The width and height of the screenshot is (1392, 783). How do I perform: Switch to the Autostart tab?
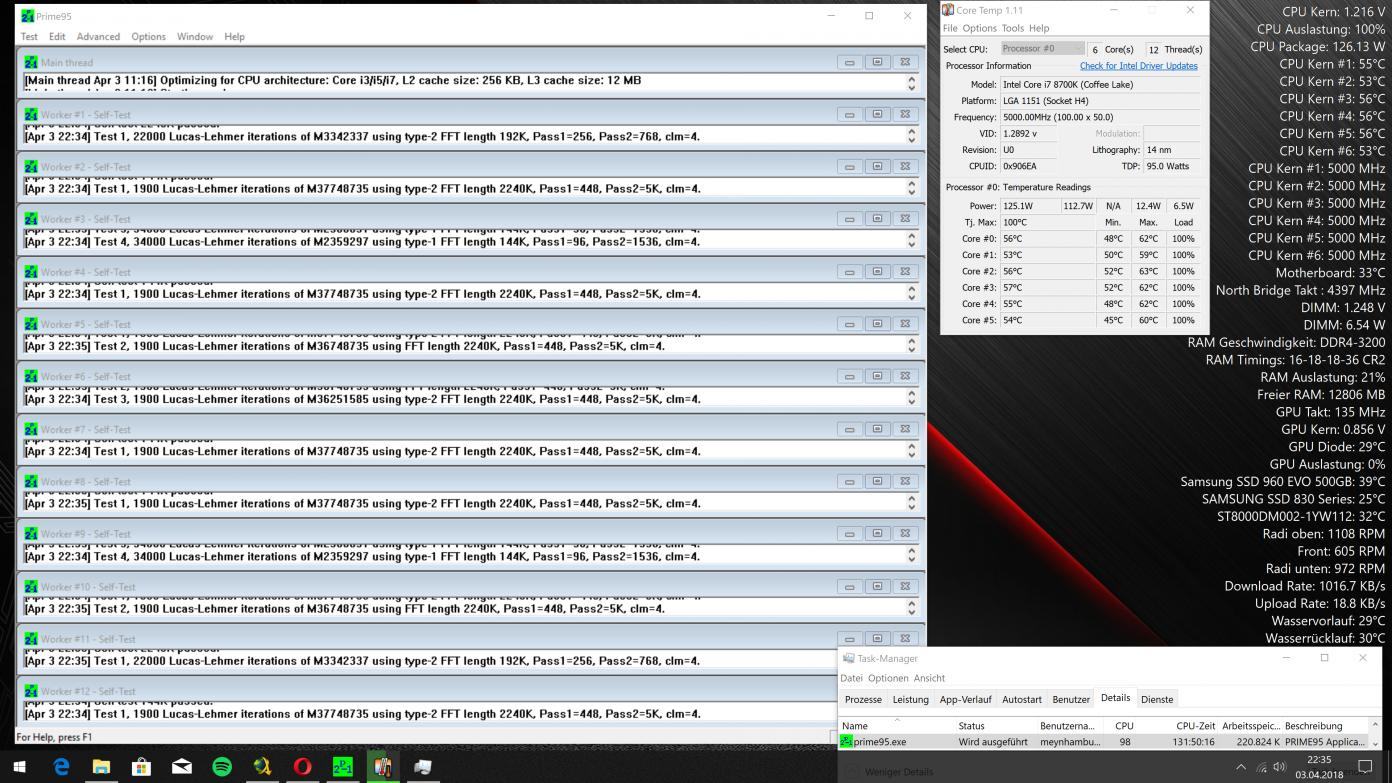coord(1021,699)
